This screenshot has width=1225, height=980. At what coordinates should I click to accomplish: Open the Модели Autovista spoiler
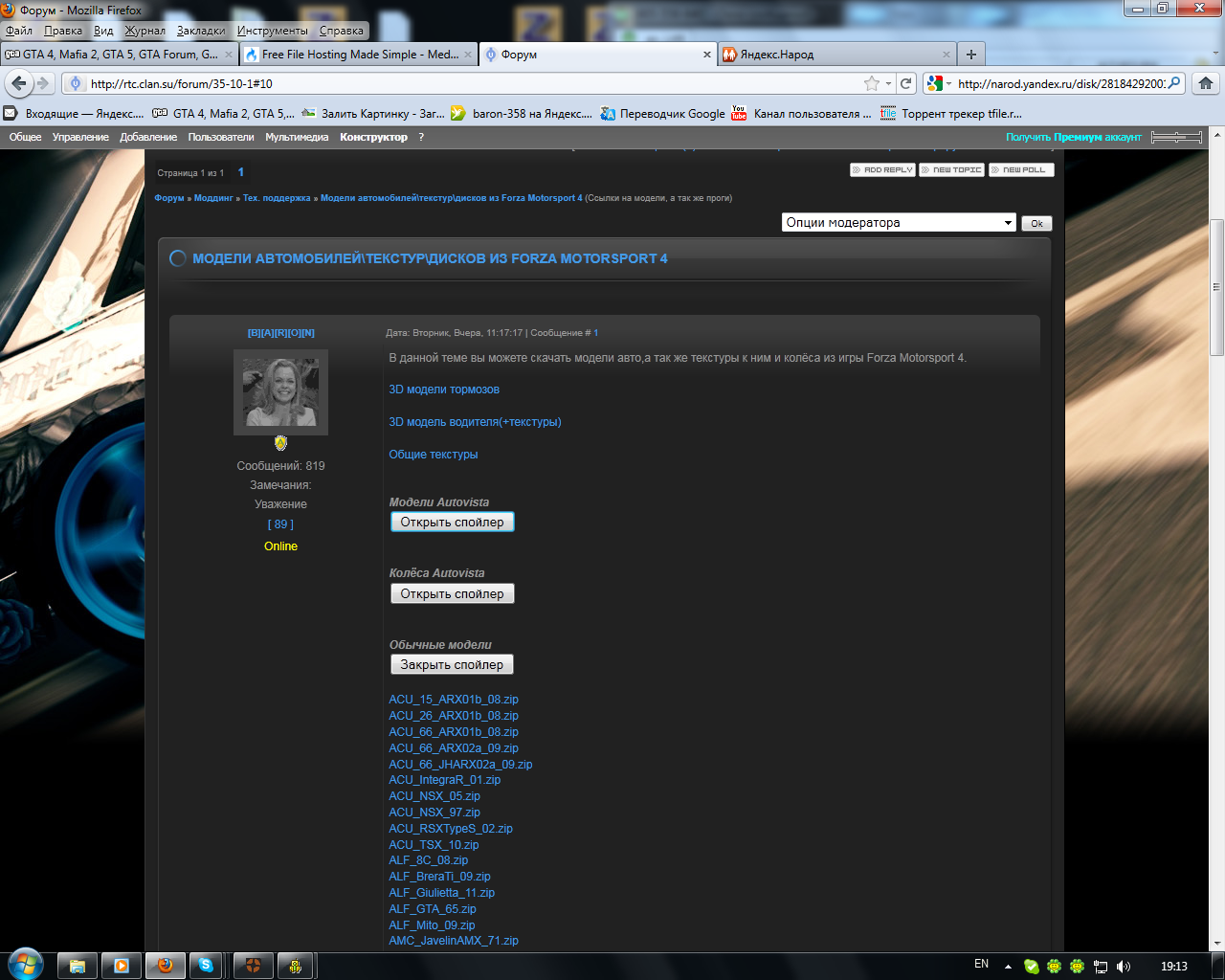point(453,522)
